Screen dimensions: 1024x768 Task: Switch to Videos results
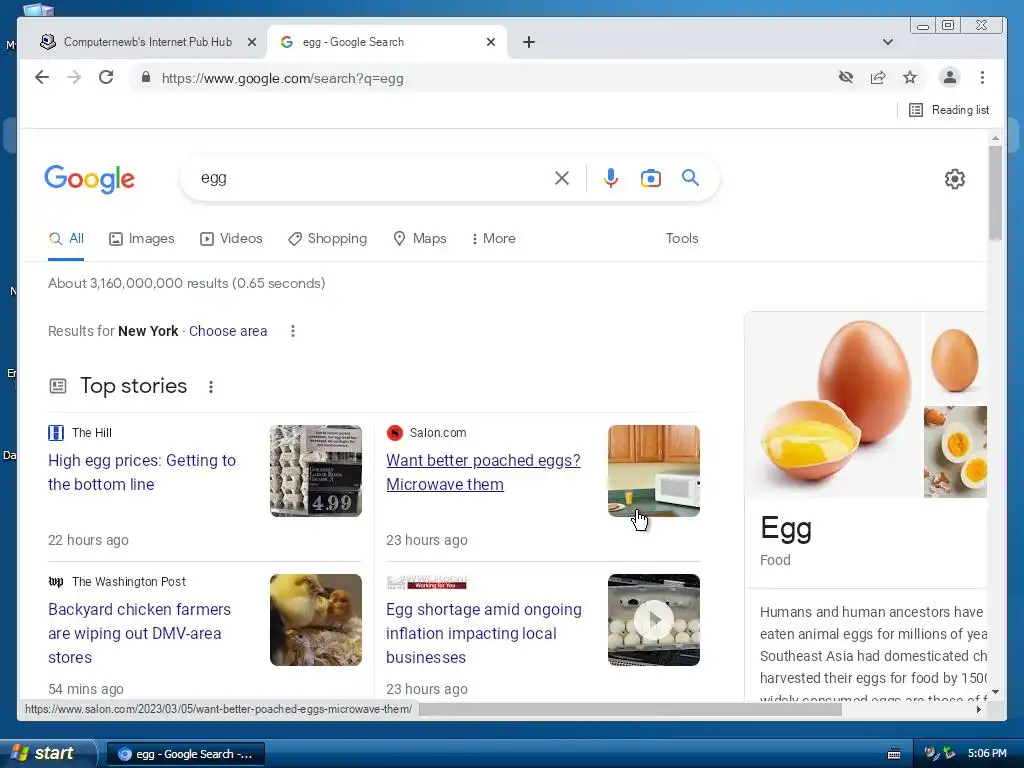[x=231, y=238]
